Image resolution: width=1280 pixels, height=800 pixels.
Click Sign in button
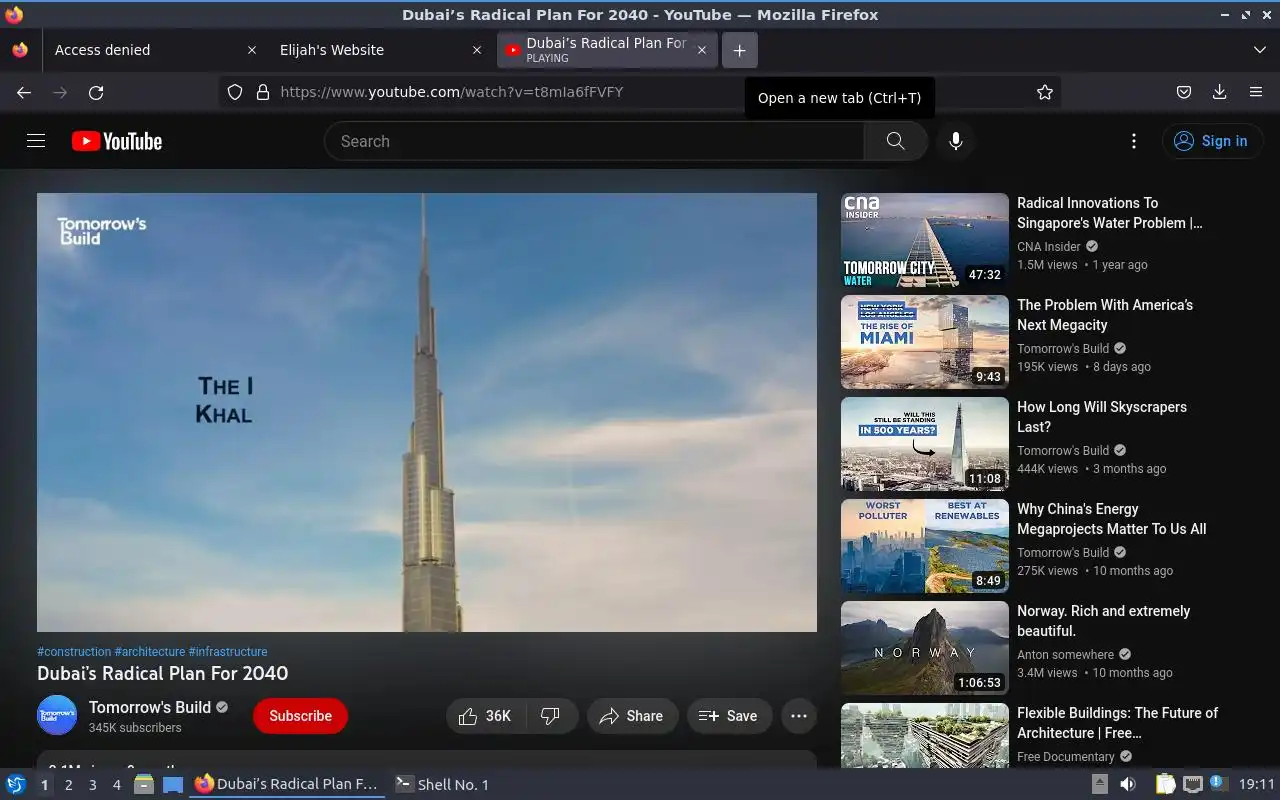(1211, 141)
